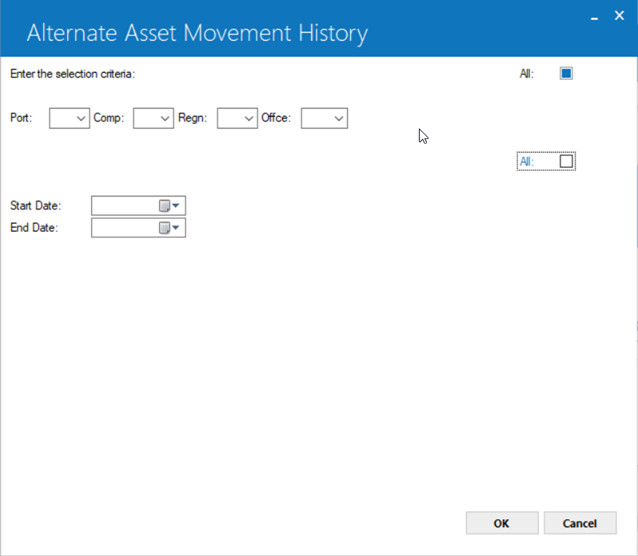This screenshot has height=556, width=638.
Task: Select the 'Enter the selection criteria' label
Action: [72, 74]
